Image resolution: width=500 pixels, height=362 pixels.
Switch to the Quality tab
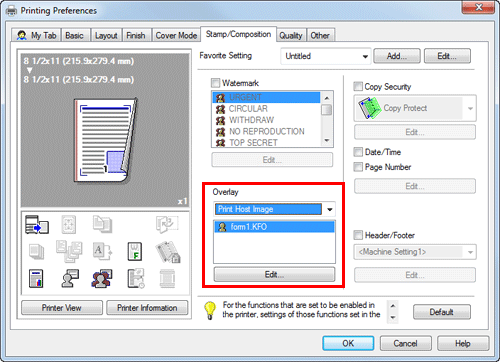tap(291, 36)
